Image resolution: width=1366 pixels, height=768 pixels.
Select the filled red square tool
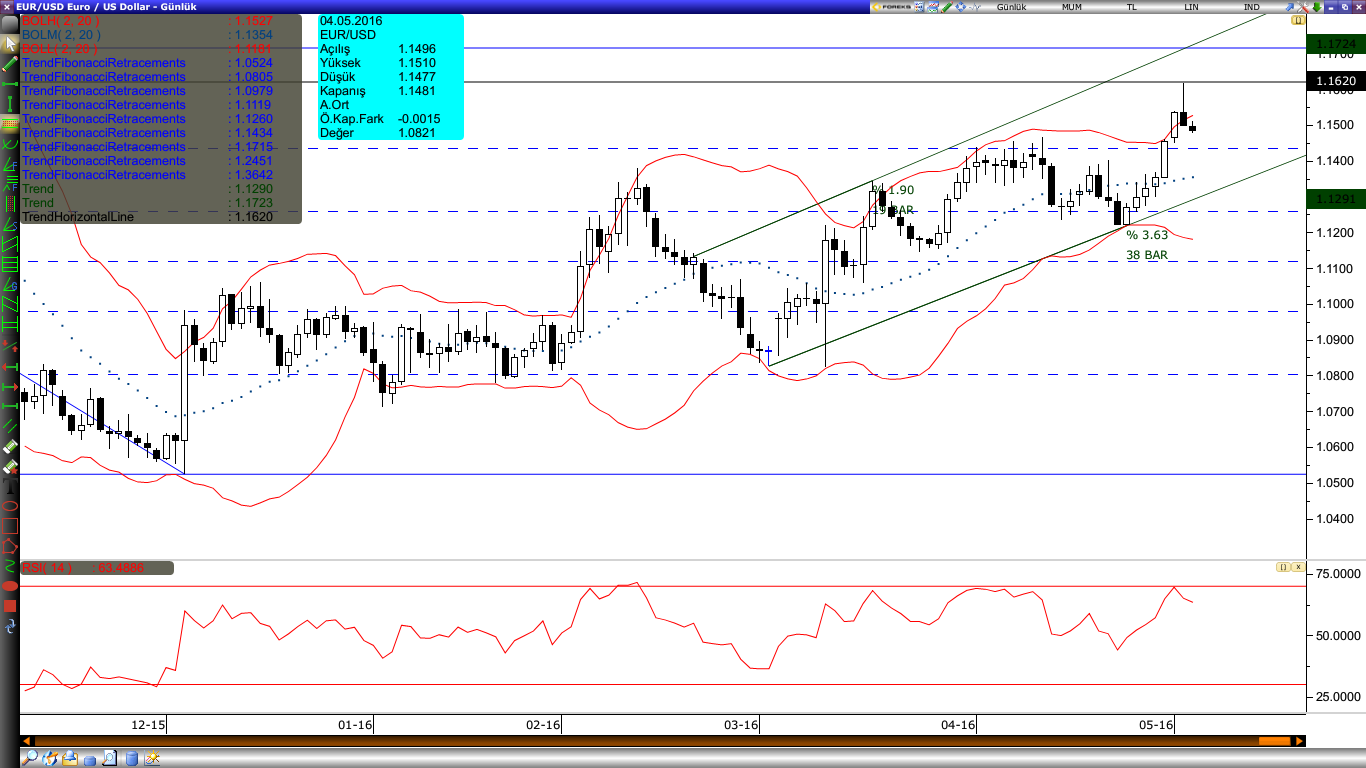tap(10, 605)
